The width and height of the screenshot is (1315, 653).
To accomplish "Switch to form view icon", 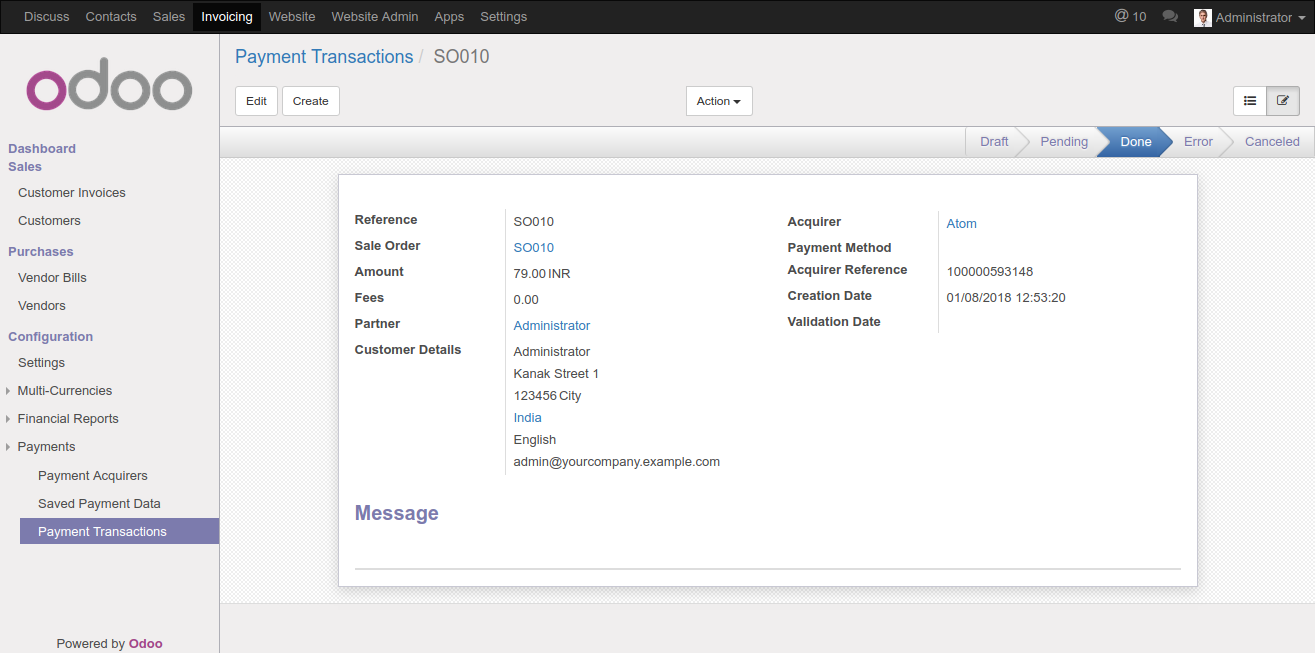I will click(x=1283, y=101).
